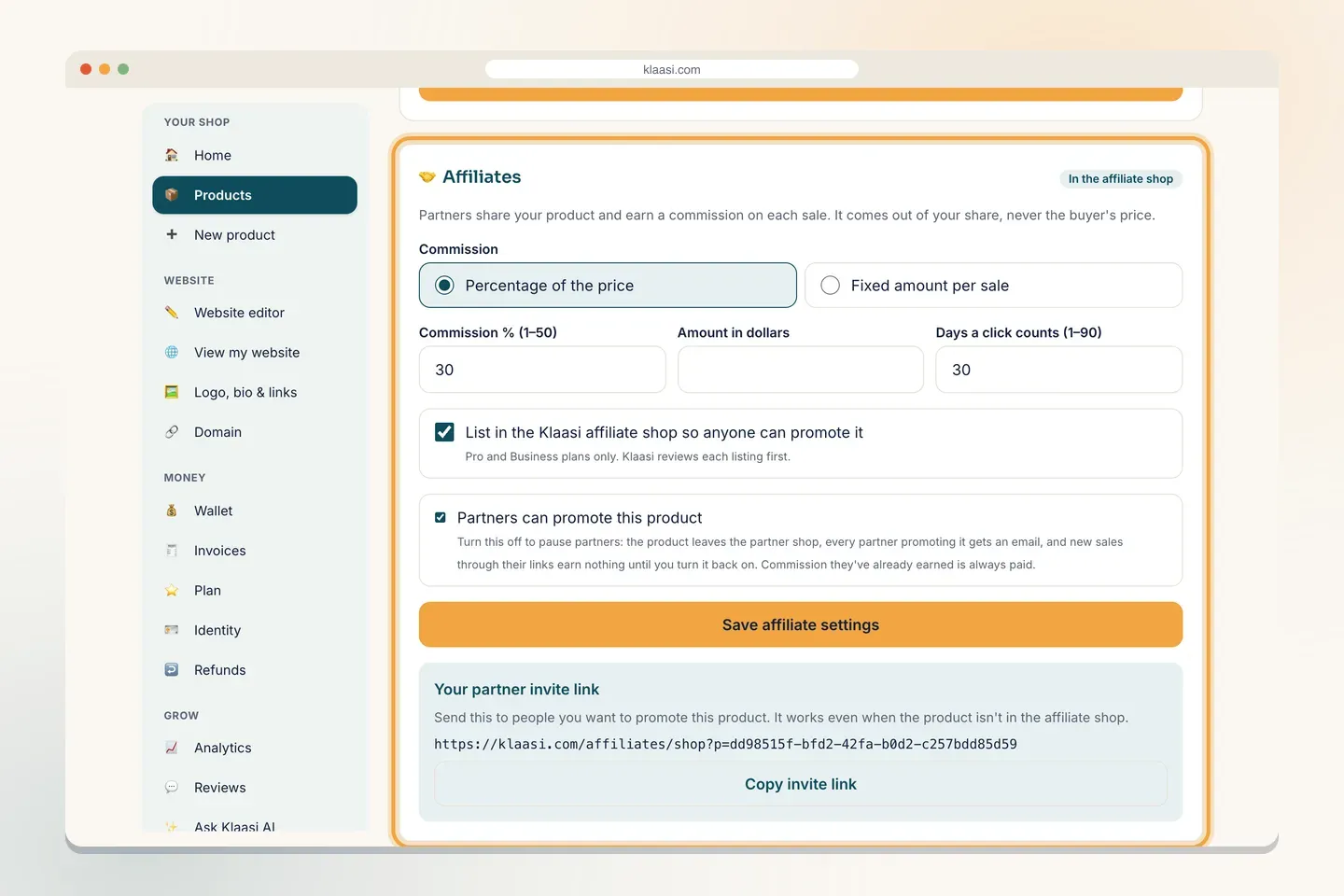
Task: Open View my website in sidebar
Action: click(x=255, y=352)
